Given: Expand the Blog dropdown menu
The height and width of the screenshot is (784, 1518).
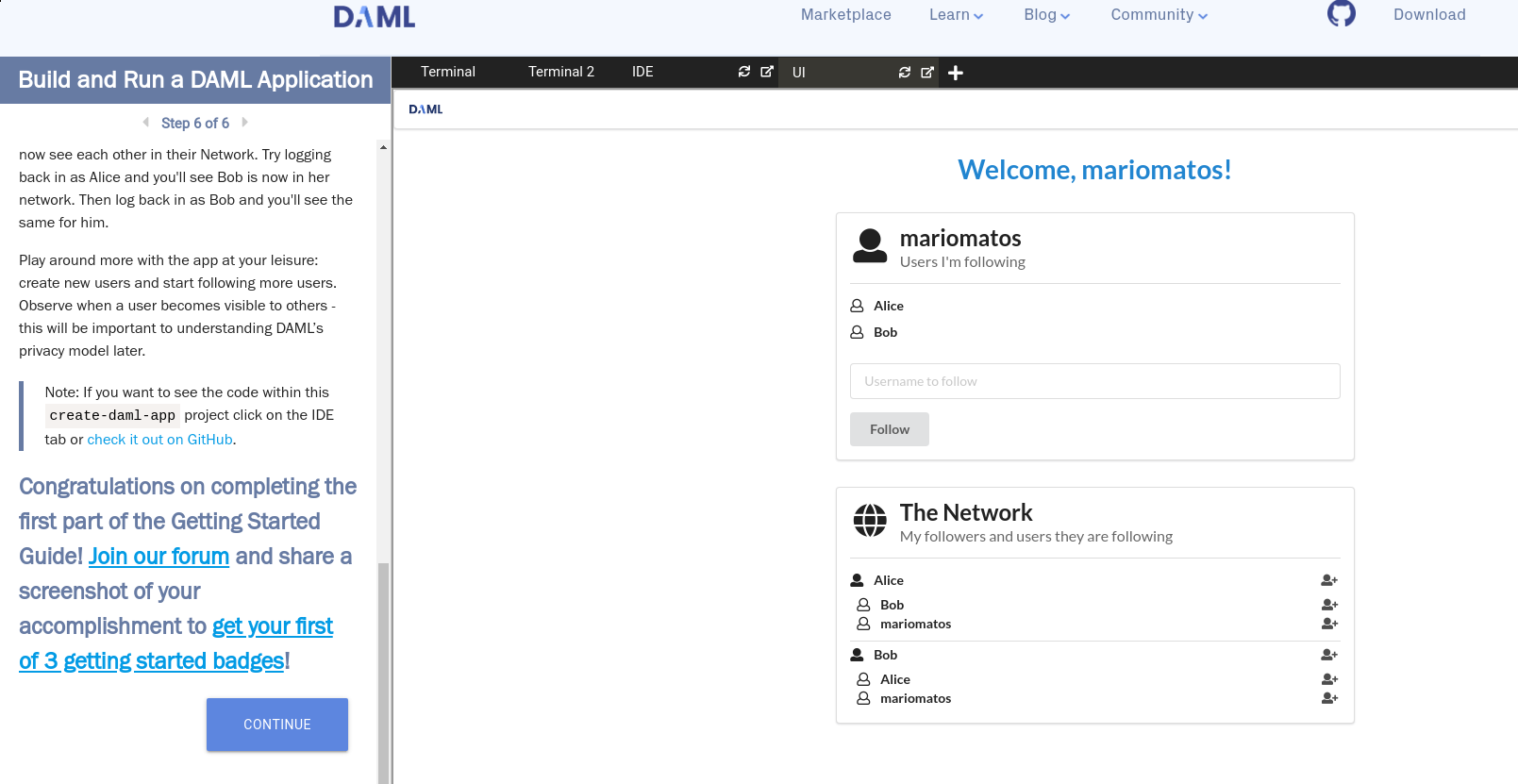Looking at the screenshot, I should point(1046,15).
